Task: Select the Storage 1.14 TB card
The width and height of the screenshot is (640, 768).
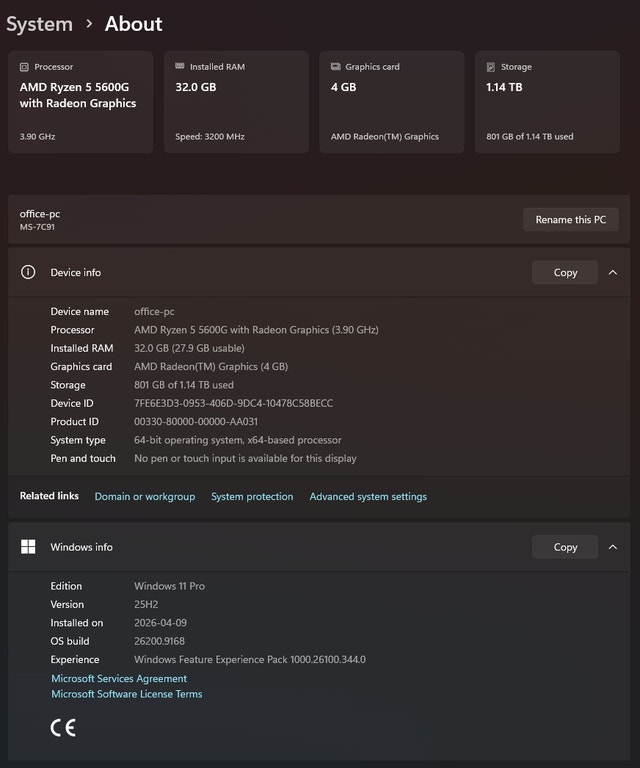Action: (x=547, y=102)
